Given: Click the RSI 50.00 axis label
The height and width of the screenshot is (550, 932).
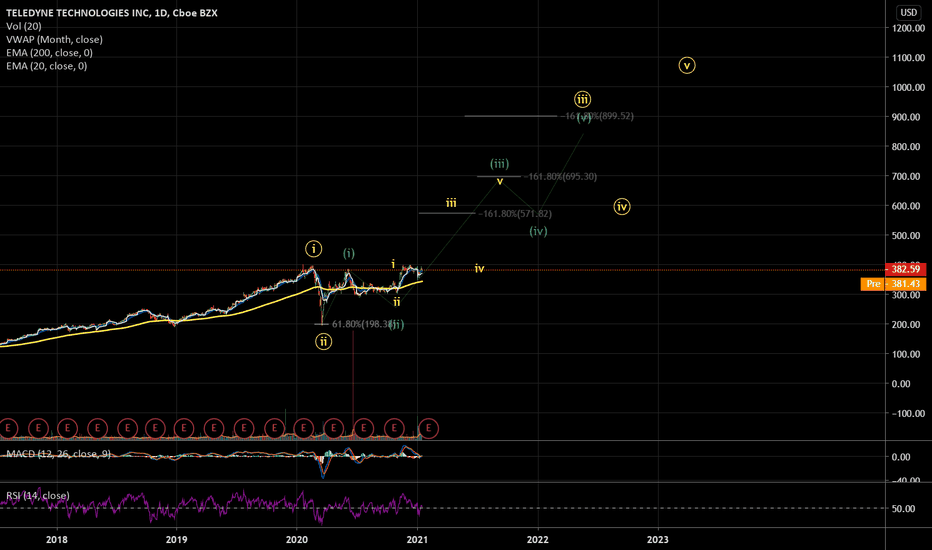Looking at the screenshot, I should coord(903,509).
